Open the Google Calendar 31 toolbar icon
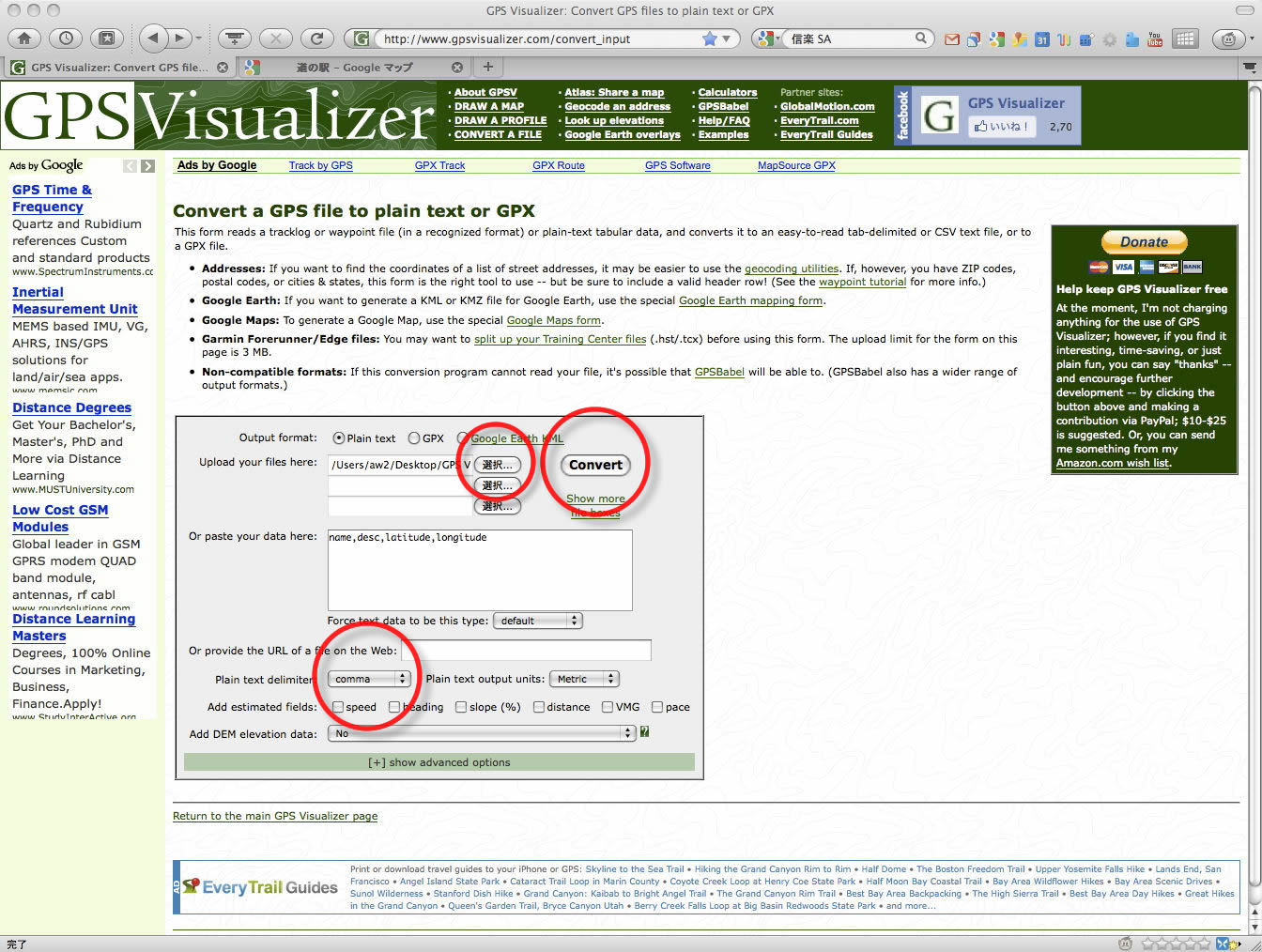Image resolution: width=1262 pixels, height=952 pixels. pyautogui.click(x=1042, y=39)
